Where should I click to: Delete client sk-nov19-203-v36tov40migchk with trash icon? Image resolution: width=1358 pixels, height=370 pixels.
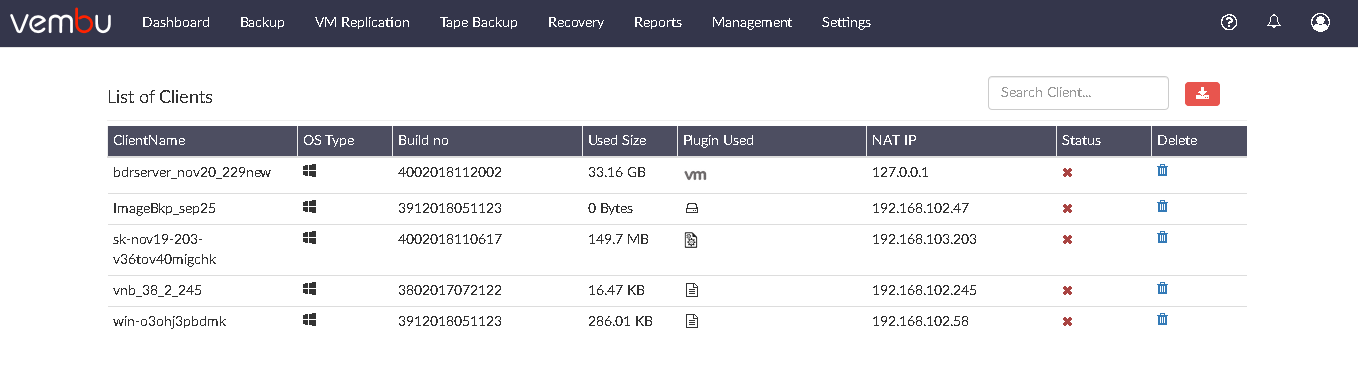coord(1162,238)
